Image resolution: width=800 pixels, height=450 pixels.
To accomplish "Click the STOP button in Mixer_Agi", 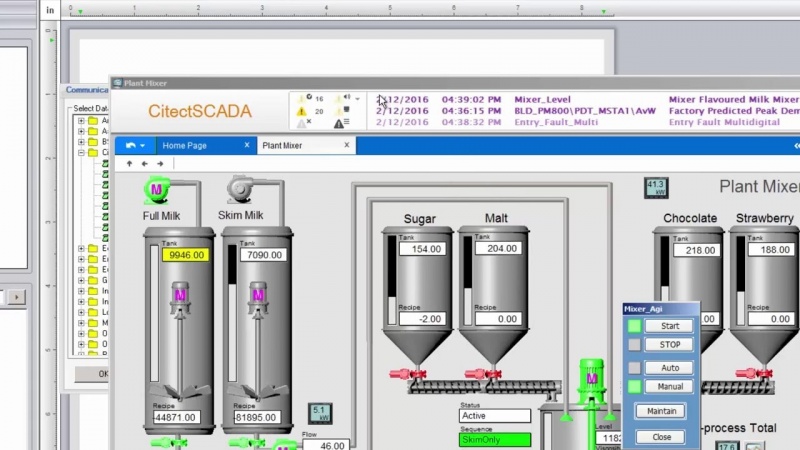I will point(669,345).
